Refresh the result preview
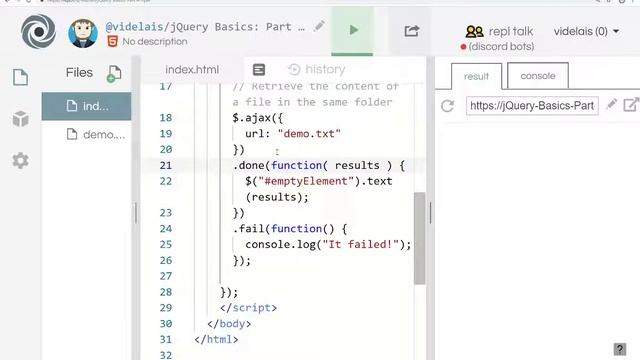The image size is (640, 360). [447, 106]
